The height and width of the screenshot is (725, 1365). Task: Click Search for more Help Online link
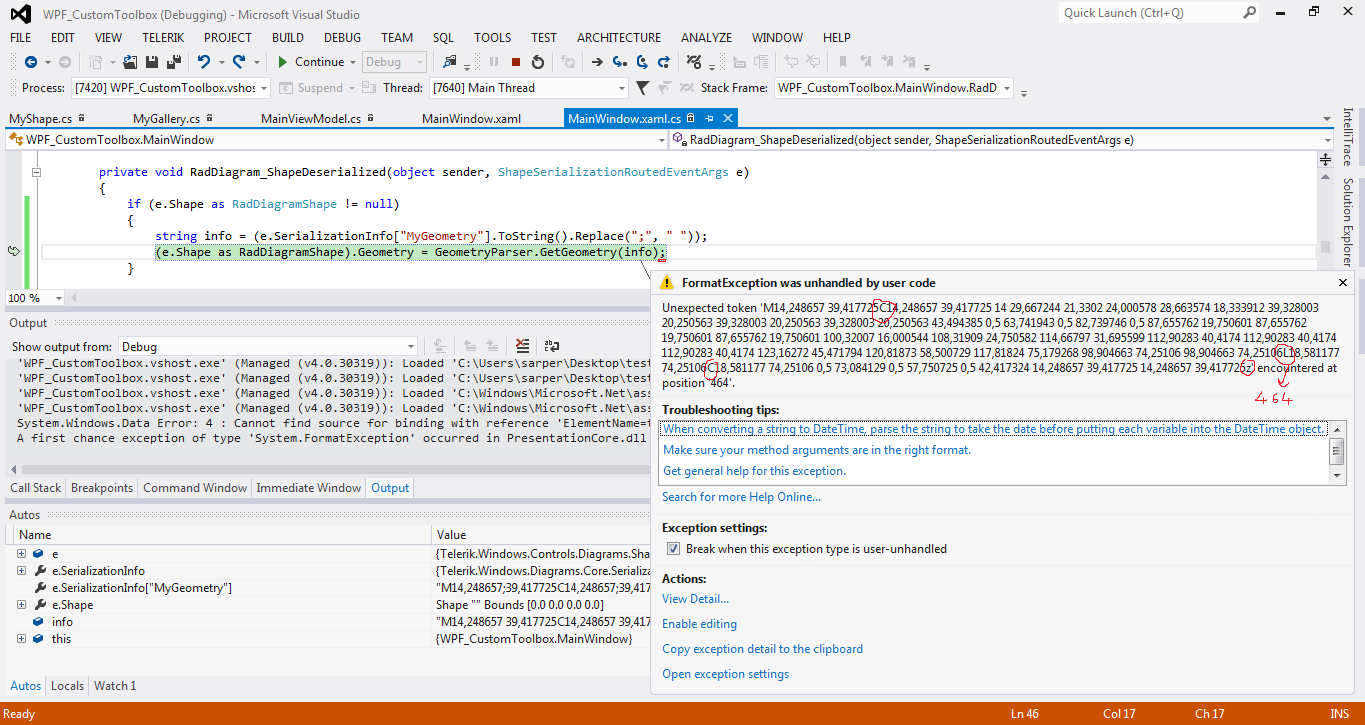[x=741, y=497]
